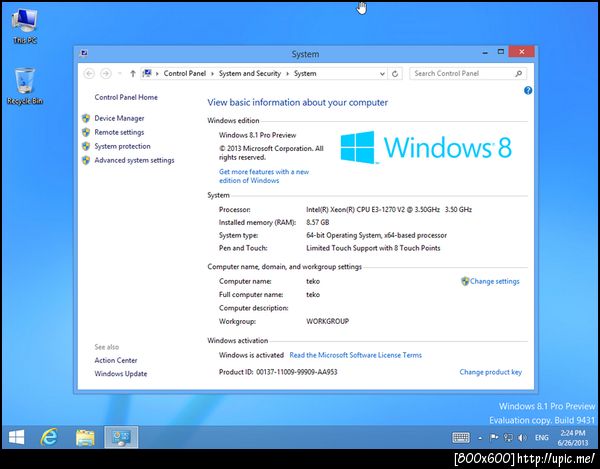Select System and Security breadcrumb
The width and height of the screenshot is (600, 469).
click(249, 73)
